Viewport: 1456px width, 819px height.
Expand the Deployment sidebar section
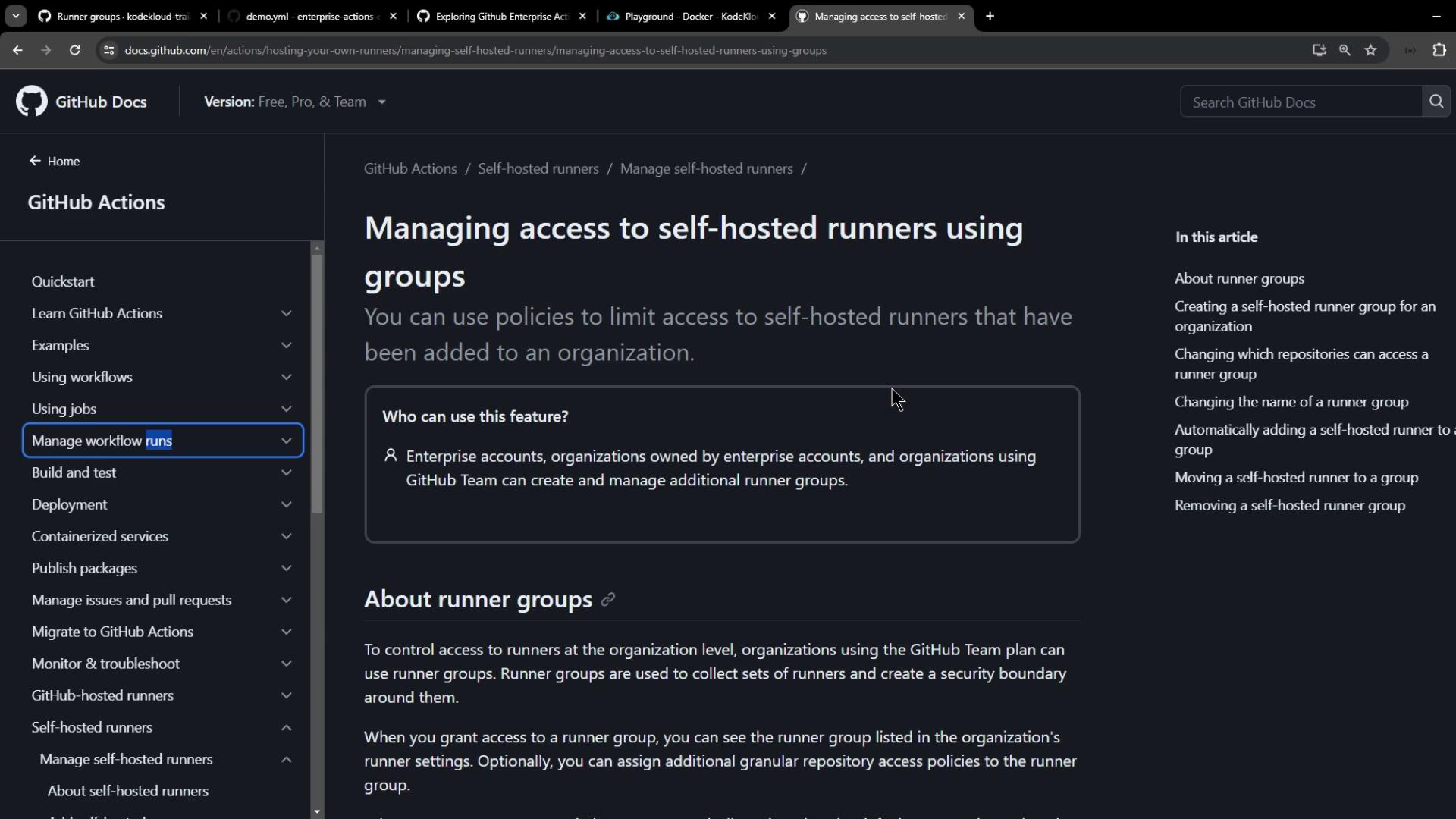tap(286, 504)
